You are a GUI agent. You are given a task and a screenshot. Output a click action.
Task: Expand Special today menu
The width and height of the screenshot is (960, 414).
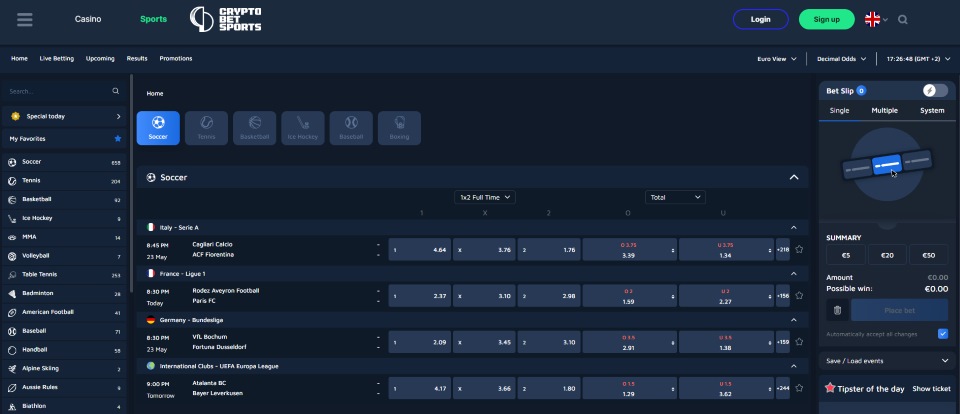coord(64,116)
